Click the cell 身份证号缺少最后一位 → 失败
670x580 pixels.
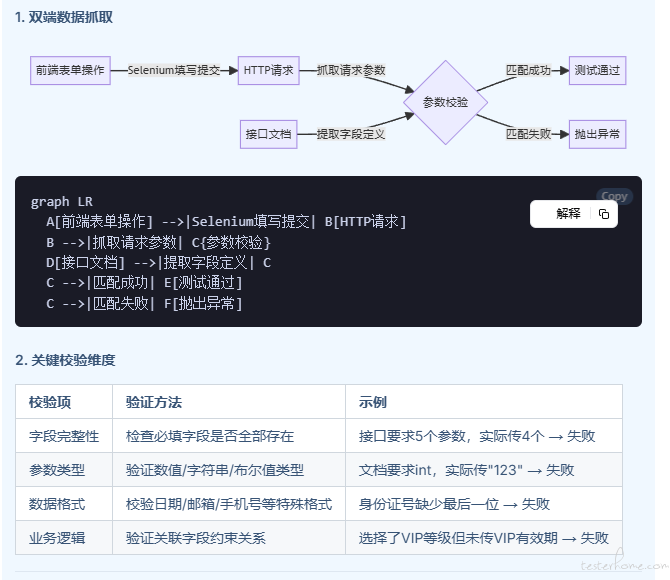click(484, 504)
